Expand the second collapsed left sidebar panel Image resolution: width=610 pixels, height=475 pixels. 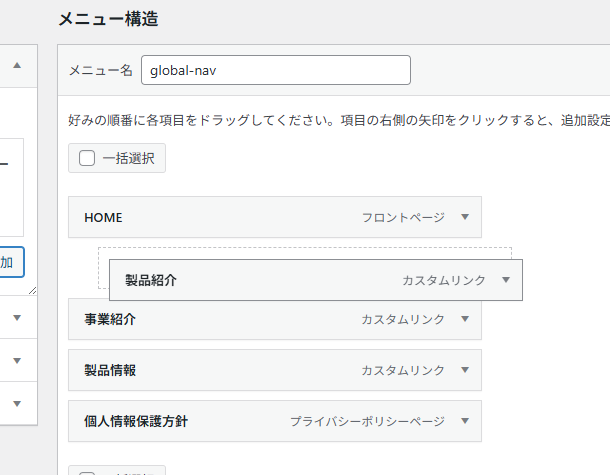[x=17, y=360]
